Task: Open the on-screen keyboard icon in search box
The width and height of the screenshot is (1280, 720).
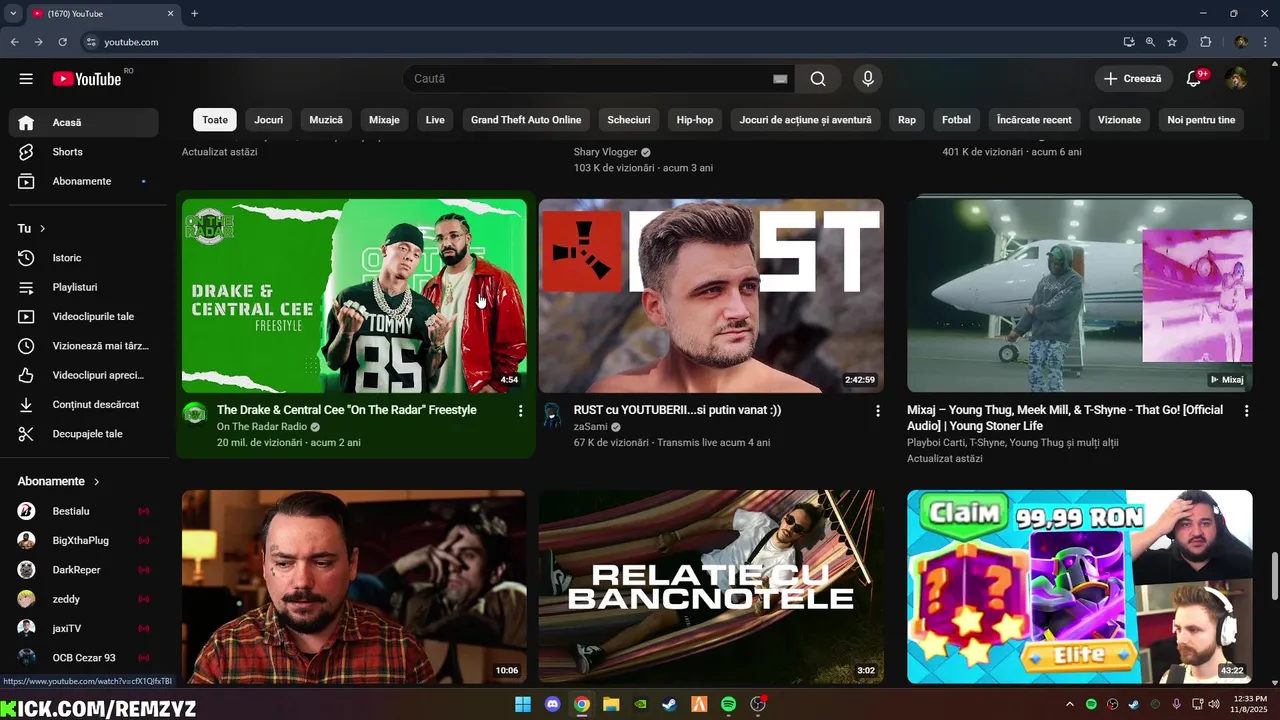Action: point(780,79)
